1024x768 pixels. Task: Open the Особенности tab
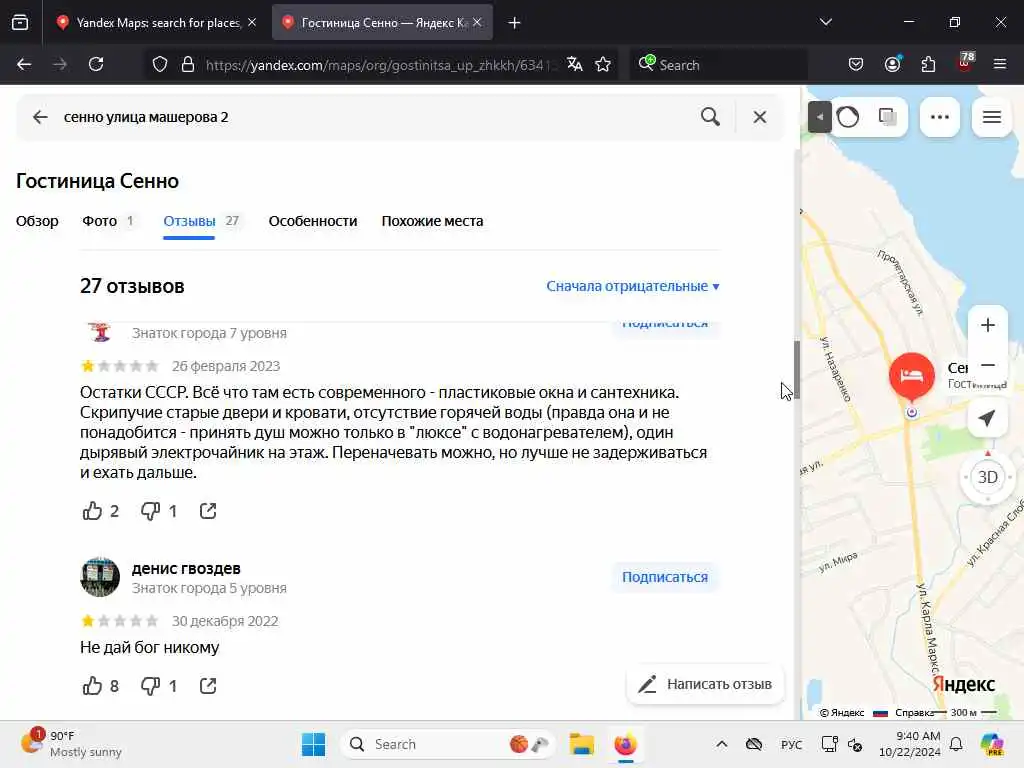point(313,221)
